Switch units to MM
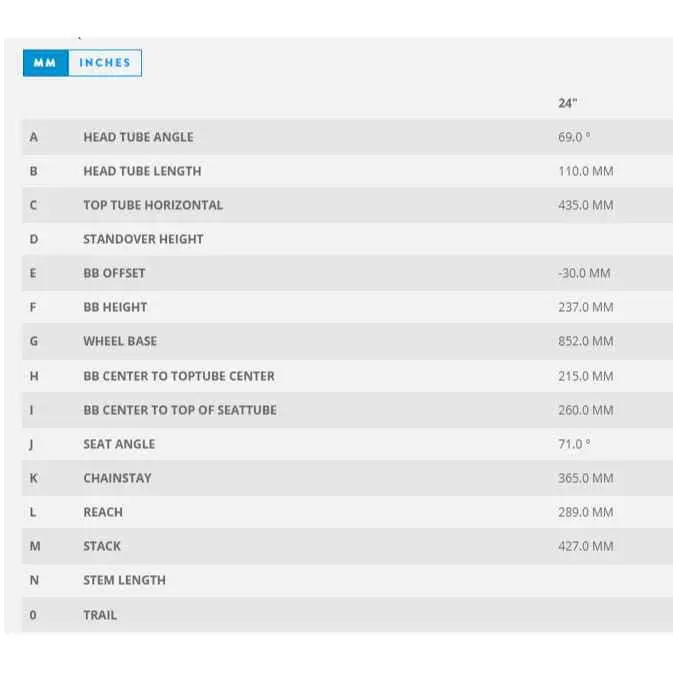 (x=45, y=63)
